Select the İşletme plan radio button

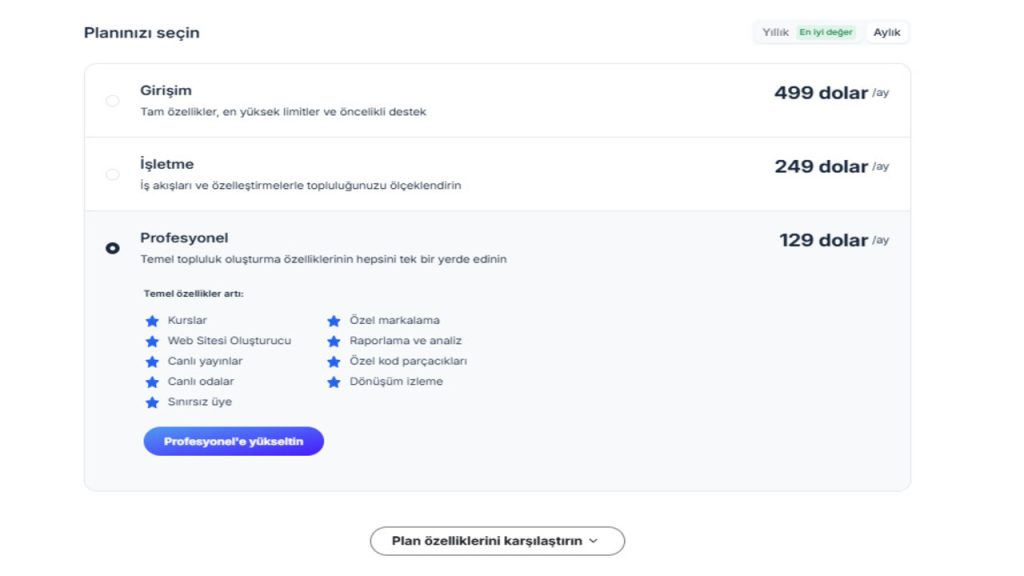(x=112, y=174)
